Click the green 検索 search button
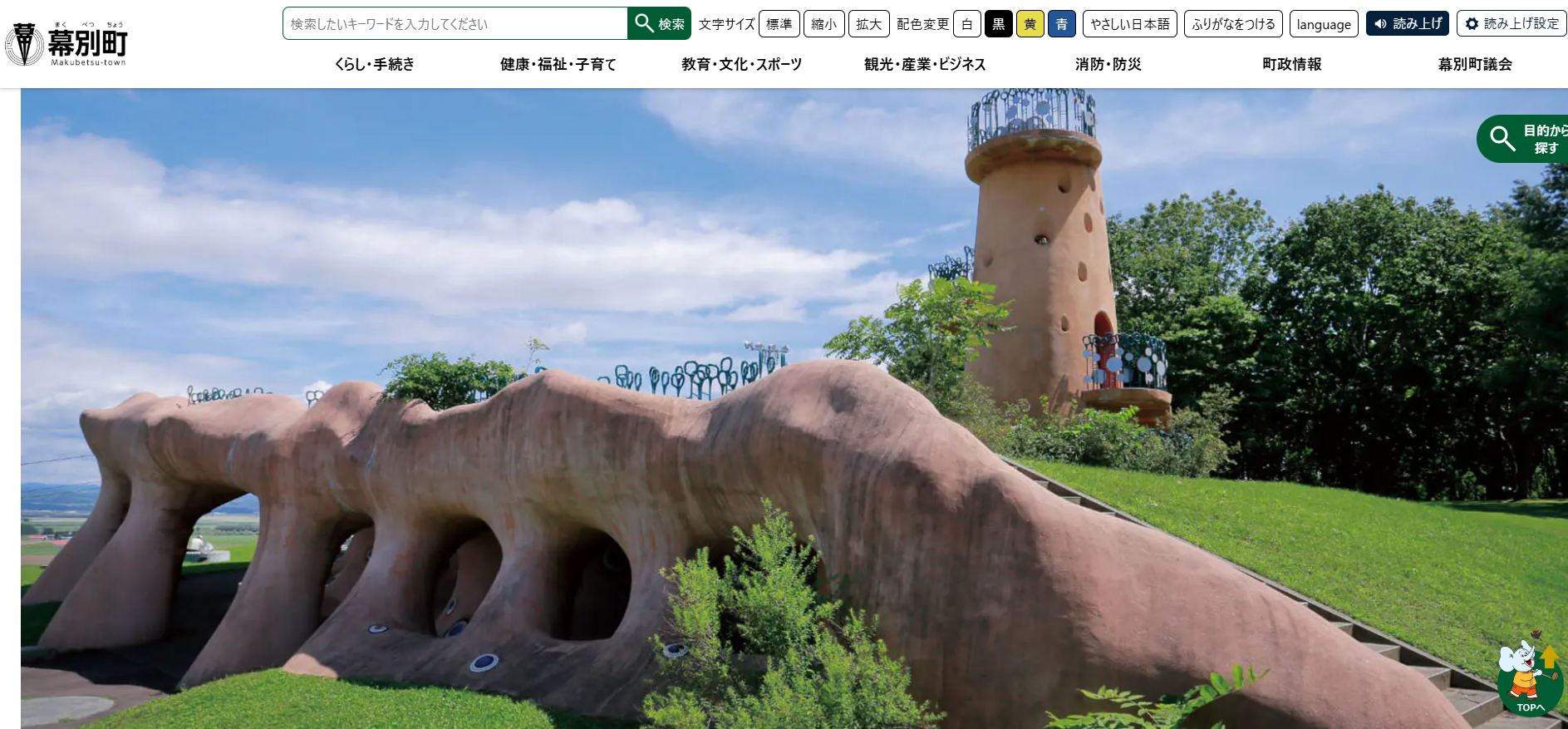The width and height of the screenshot is (1568, 729). pyautogui.click(x=660, y=23)
